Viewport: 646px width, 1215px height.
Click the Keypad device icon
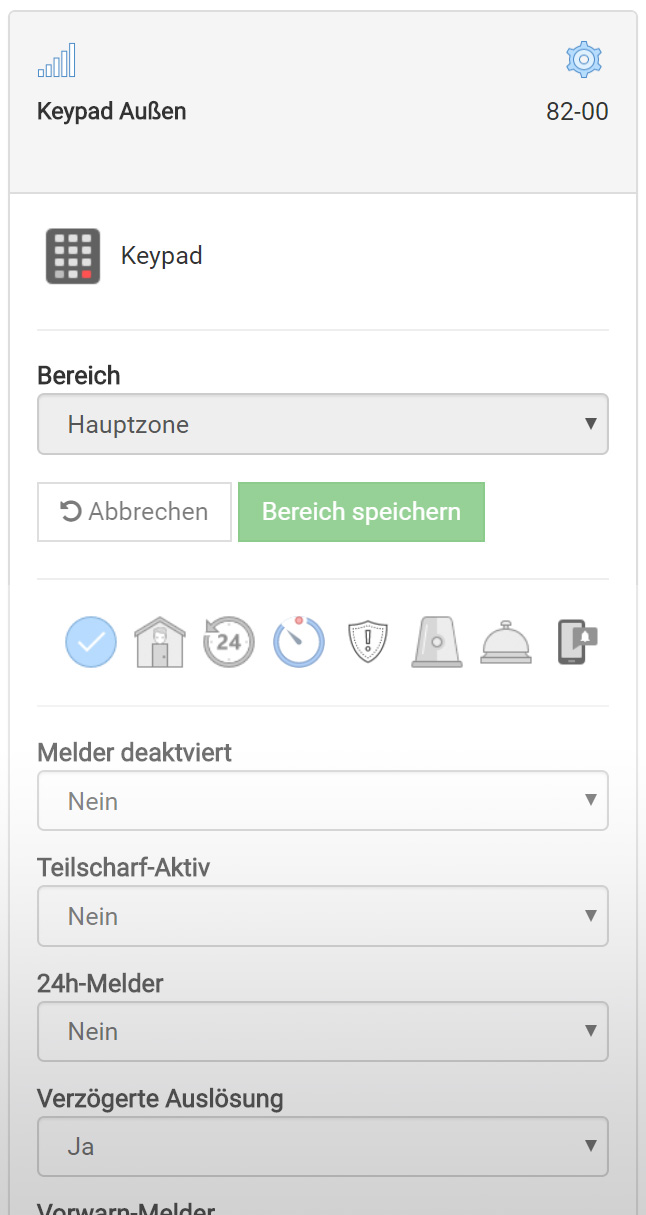click(x=73, y=256)
